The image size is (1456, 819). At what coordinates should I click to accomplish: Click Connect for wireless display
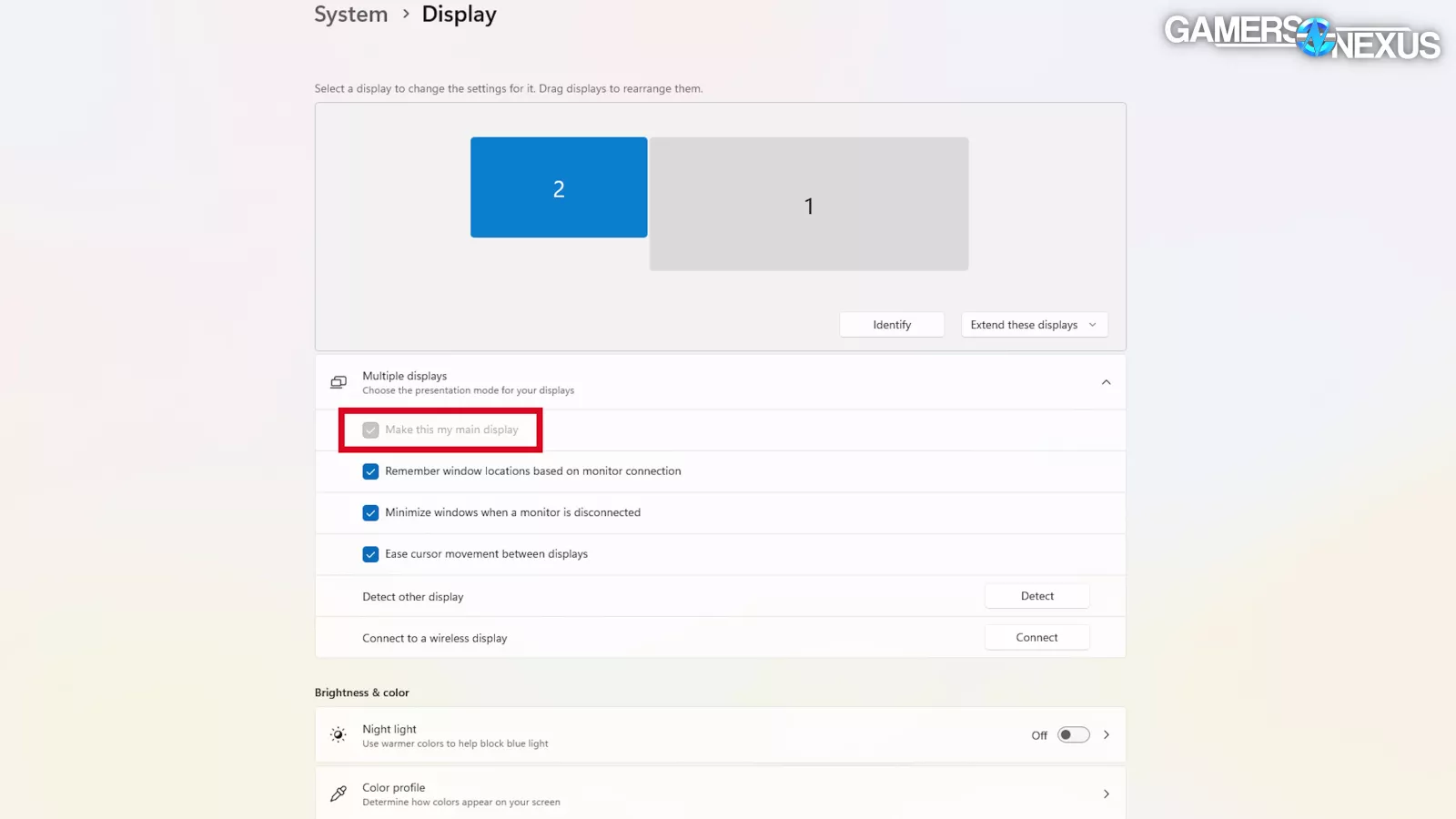(1036, 638)
